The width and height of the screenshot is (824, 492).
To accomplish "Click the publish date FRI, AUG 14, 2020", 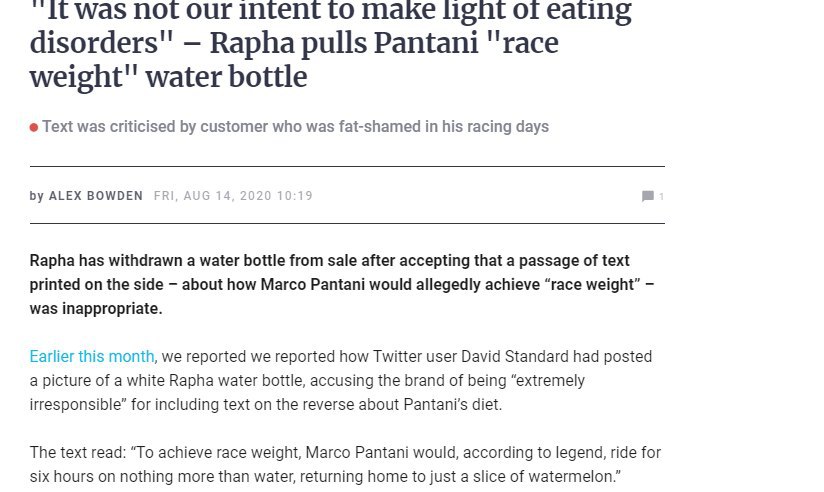I will [213, 196].
